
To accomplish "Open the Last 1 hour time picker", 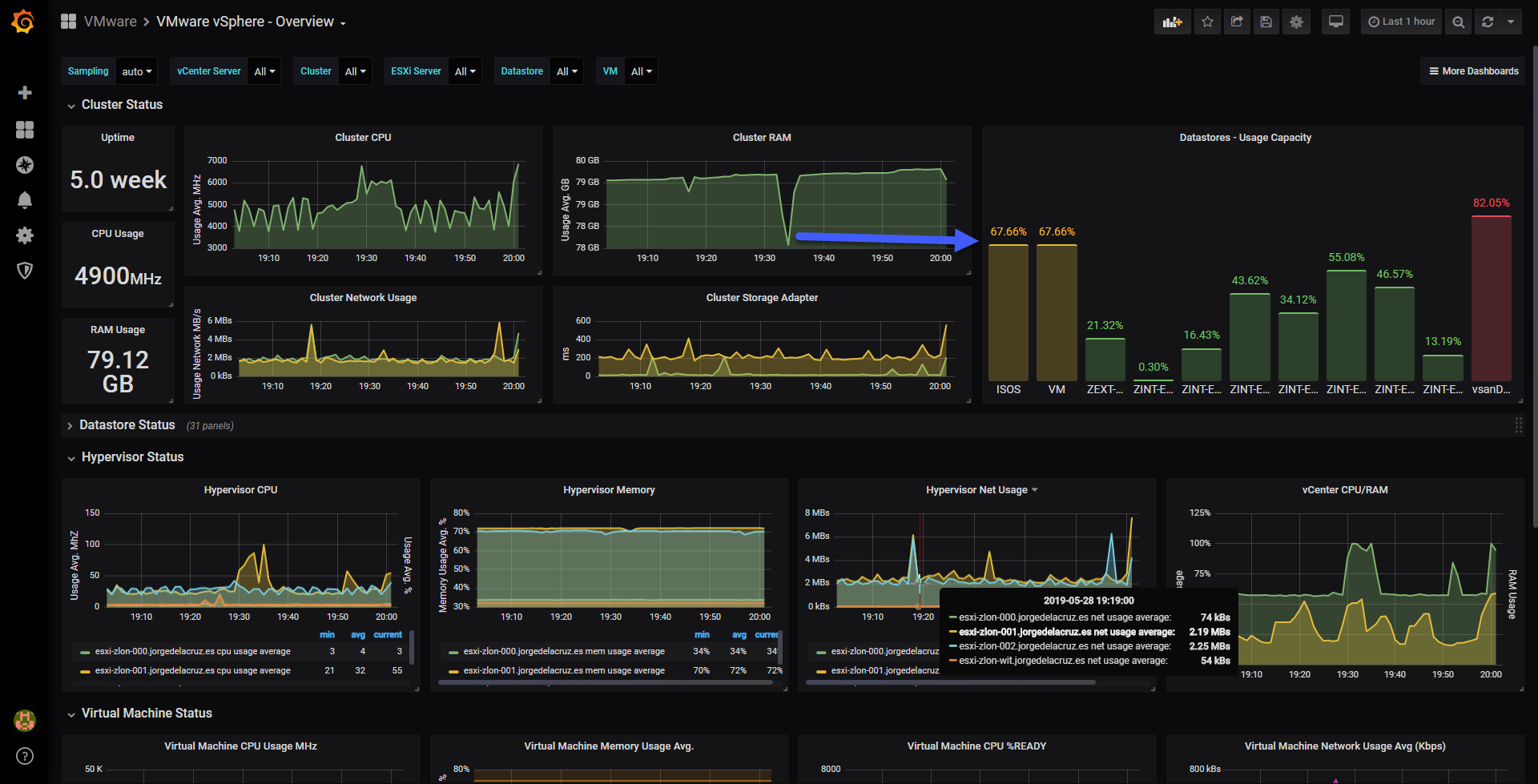I will click(1401, 22).
